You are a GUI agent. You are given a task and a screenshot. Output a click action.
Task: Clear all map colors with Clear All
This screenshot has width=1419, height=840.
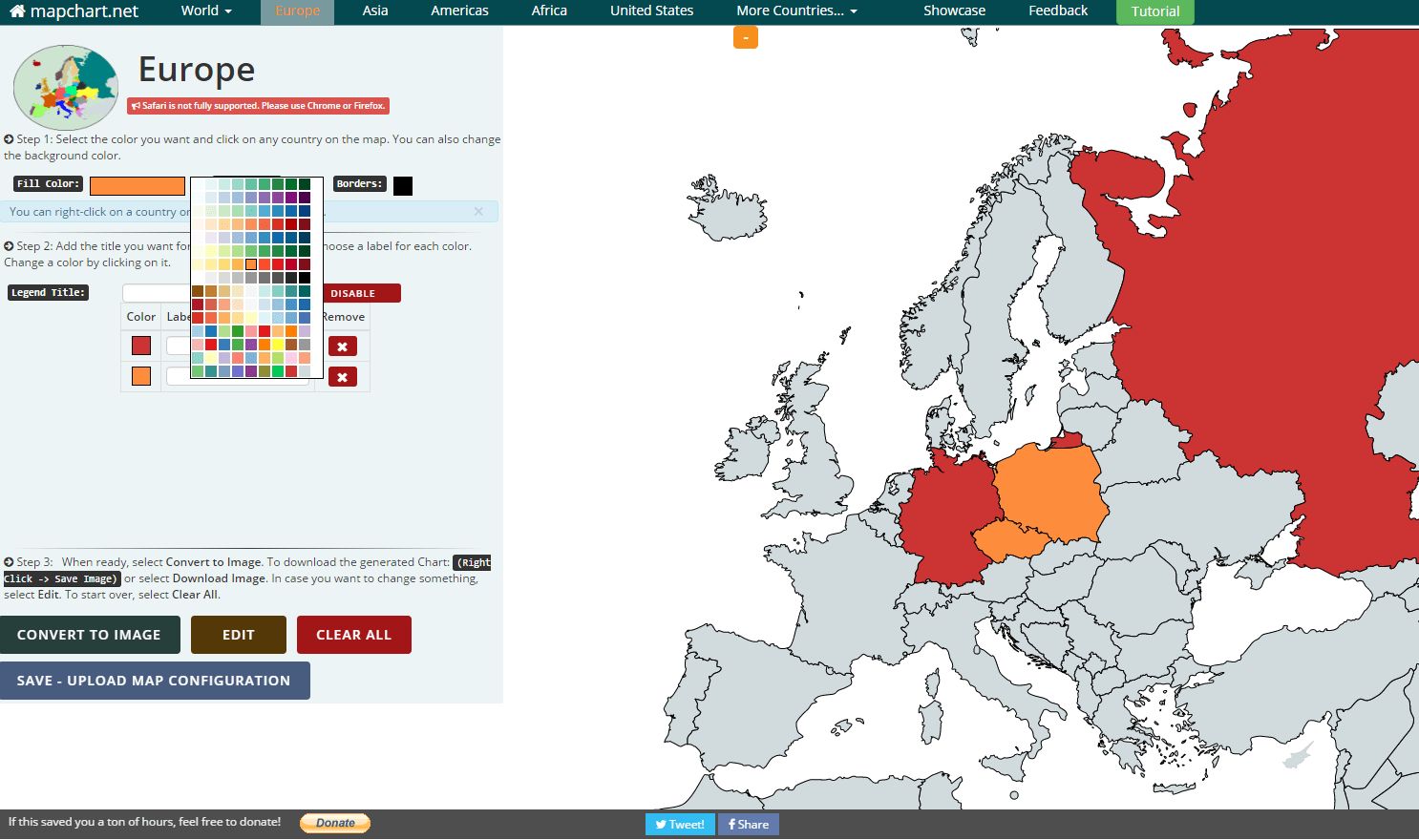pyautogui.click(x=353, y=634)
